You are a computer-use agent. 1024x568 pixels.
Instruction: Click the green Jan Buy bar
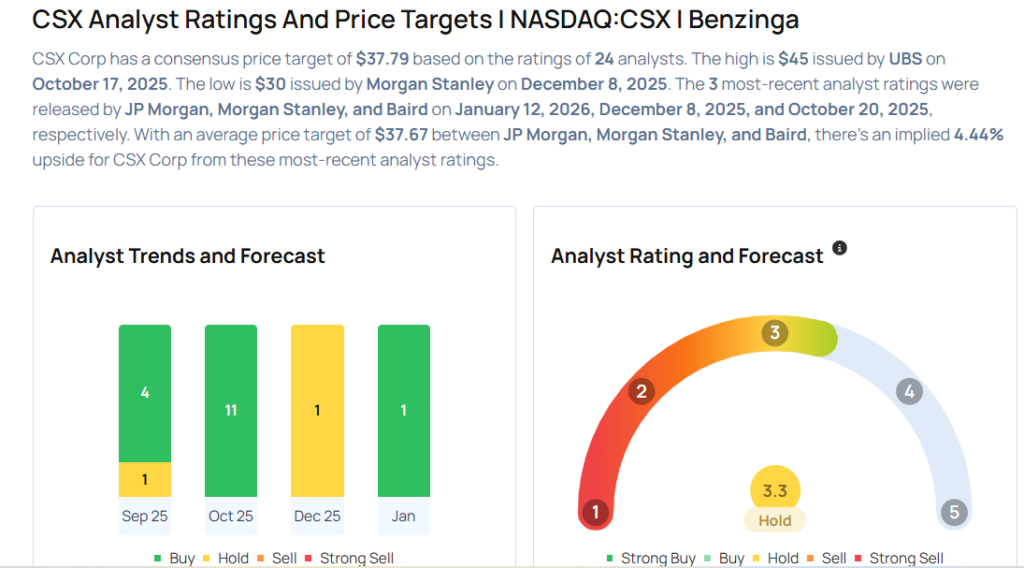(x=404, y=410)
